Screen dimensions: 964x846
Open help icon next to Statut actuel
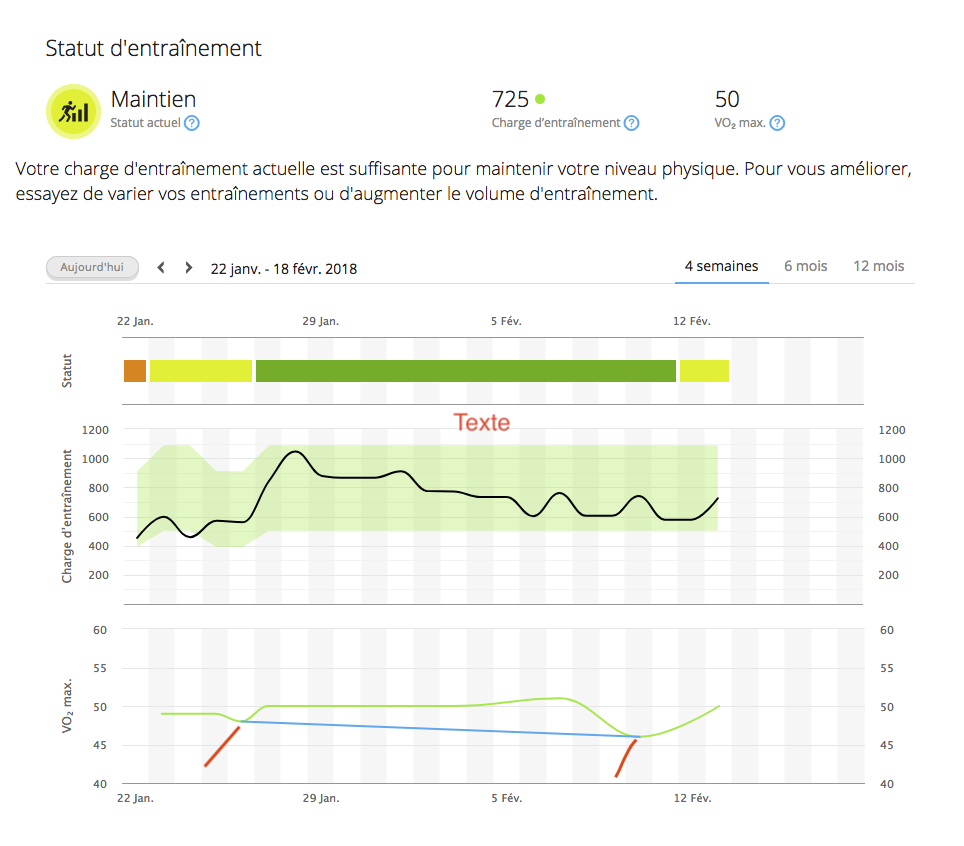(x=192, y=123)
